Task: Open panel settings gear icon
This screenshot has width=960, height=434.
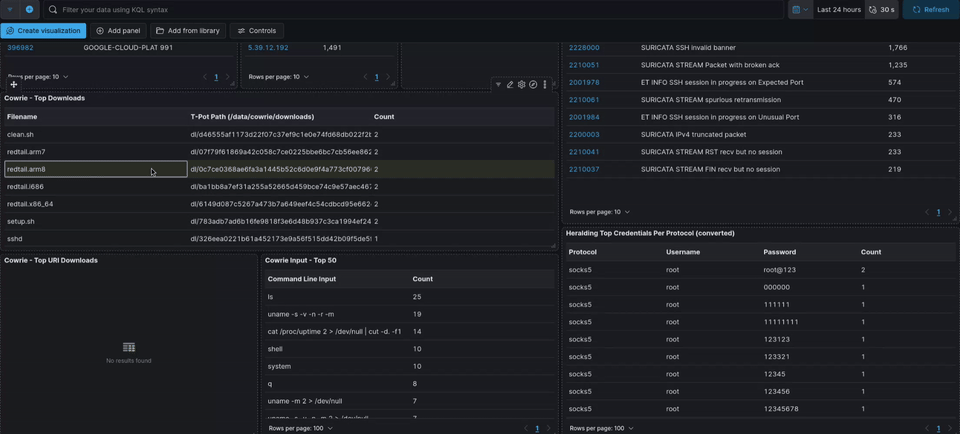Action: point(521,85)
